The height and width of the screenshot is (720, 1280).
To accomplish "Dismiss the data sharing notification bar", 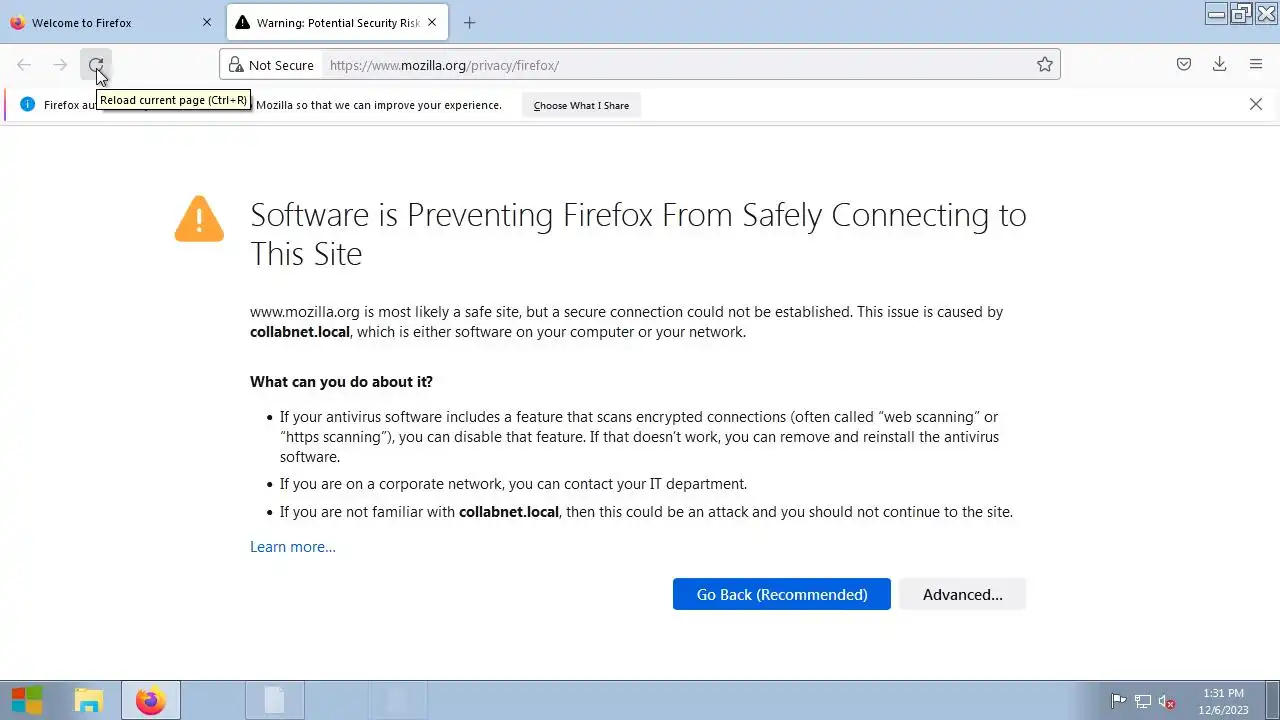I will pyautogui.click(x=1256, y=104).
